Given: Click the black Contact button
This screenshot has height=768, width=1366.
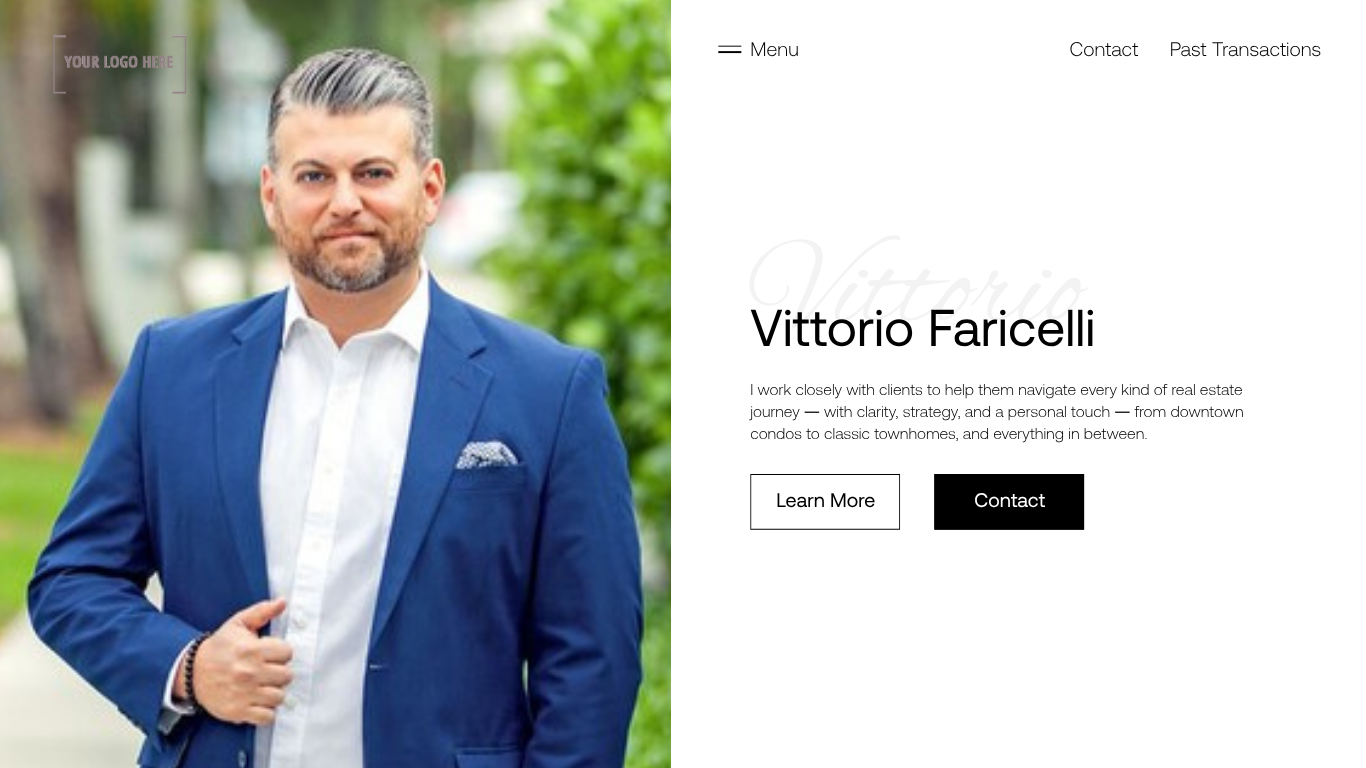Looking at the screenshot, I should (1009, 502).
